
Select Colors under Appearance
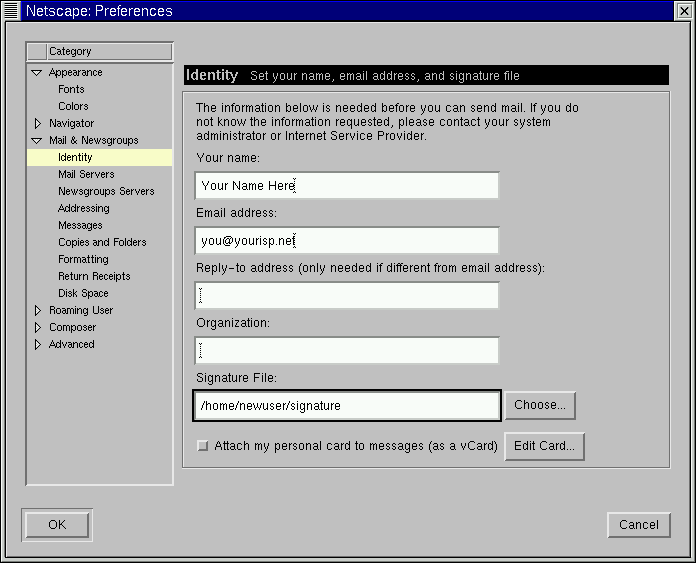point(73,107)
